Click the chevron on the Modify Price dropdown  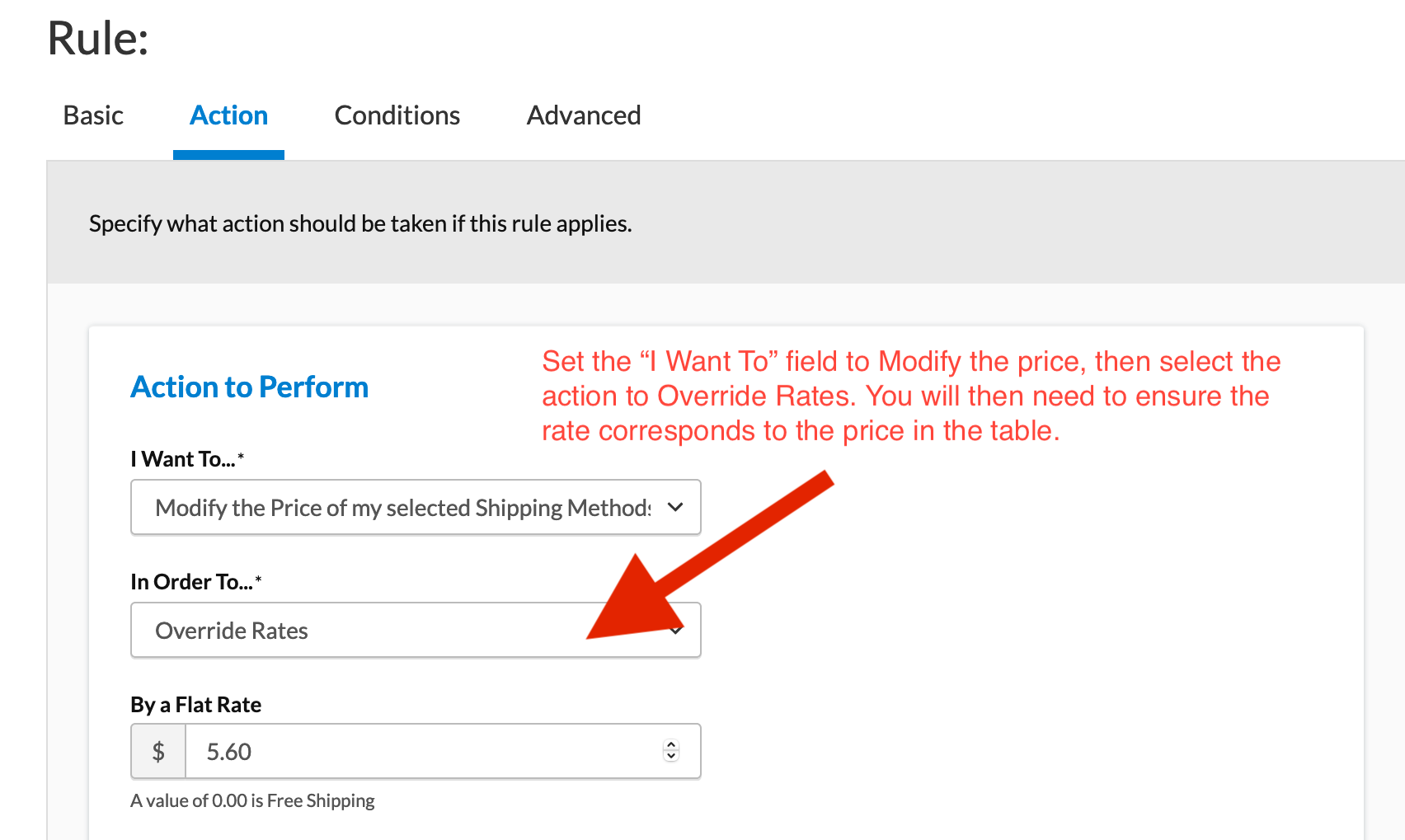tap(677, 508)
